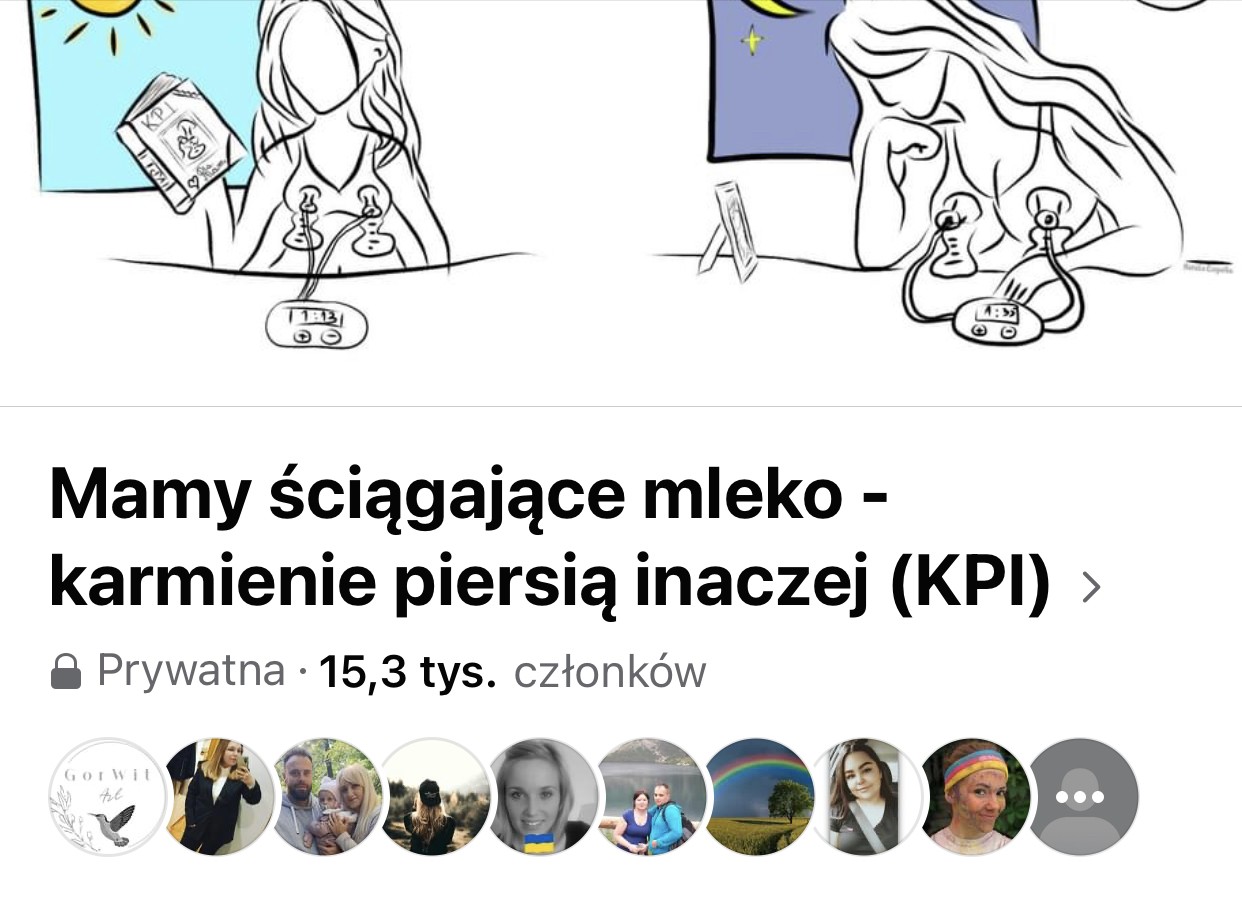The height and width of the screenshot is (899, 1242).
Task: Open the black-and-white avatar with Ukrainian flag
Action: pyautogui.click(x=543, y=797)
